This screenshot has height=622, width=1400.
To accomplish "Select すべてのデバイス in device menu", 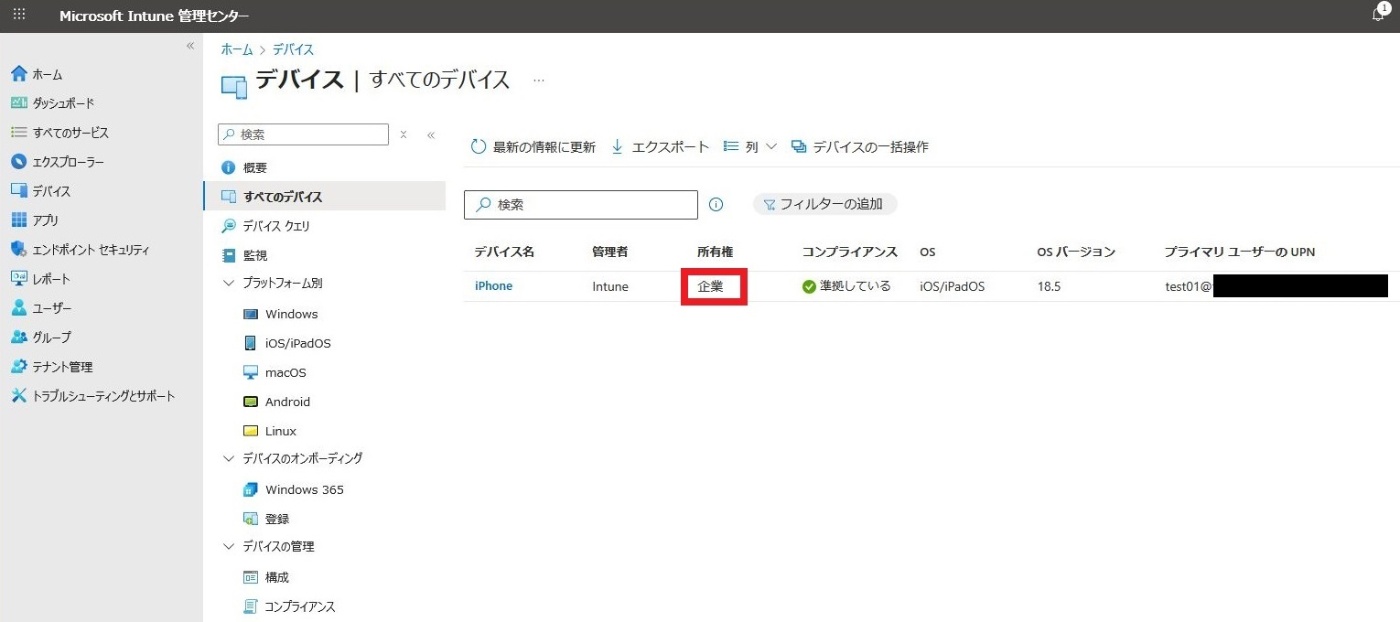I will click(324, 197).
